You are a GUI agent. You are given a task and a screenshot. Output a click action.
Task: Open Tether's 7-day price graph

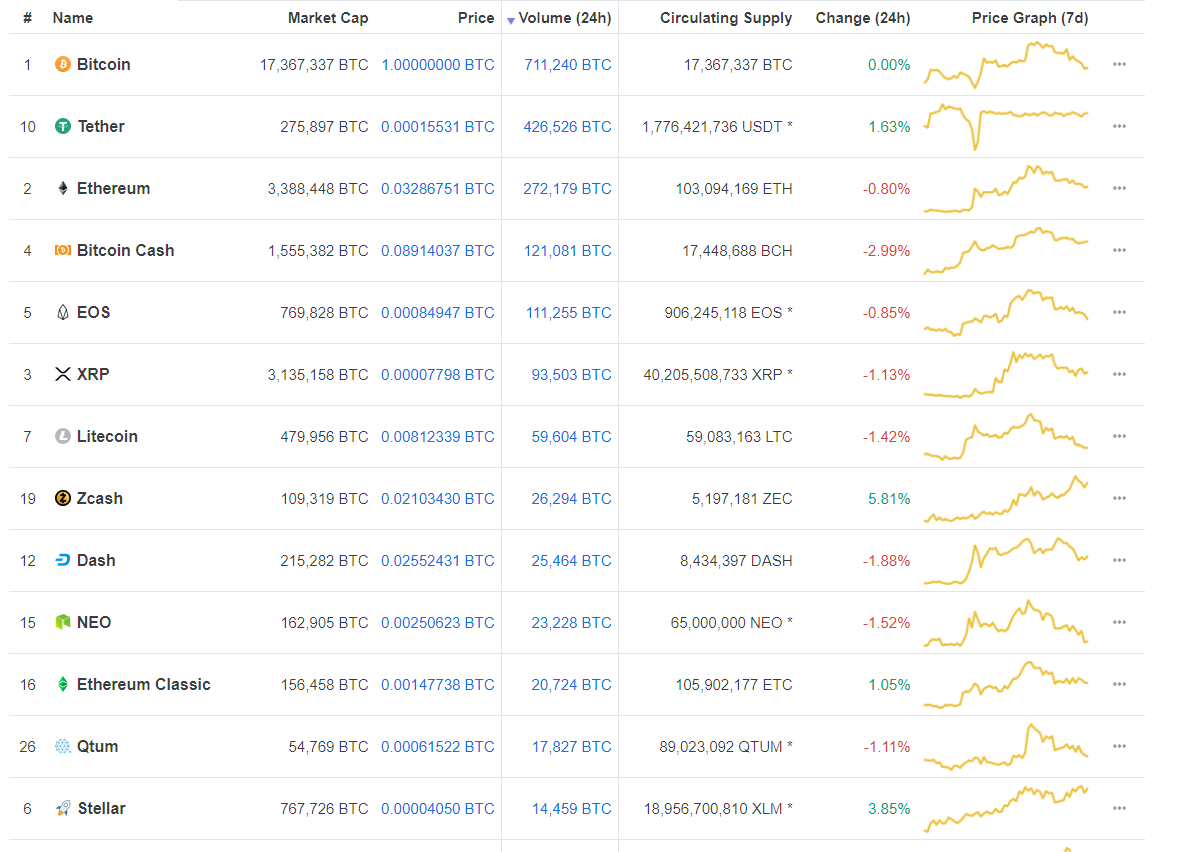[1006, 126]
